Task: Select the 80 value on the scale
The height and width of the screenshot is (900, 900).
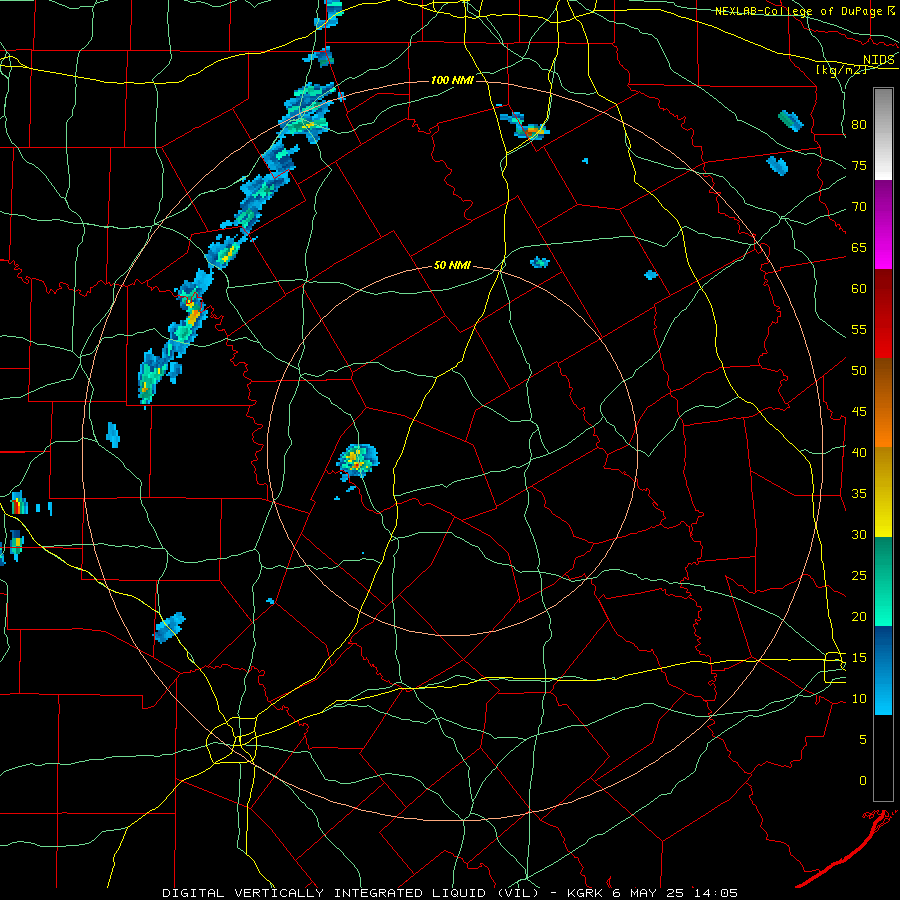Action: tap(859, 125)
